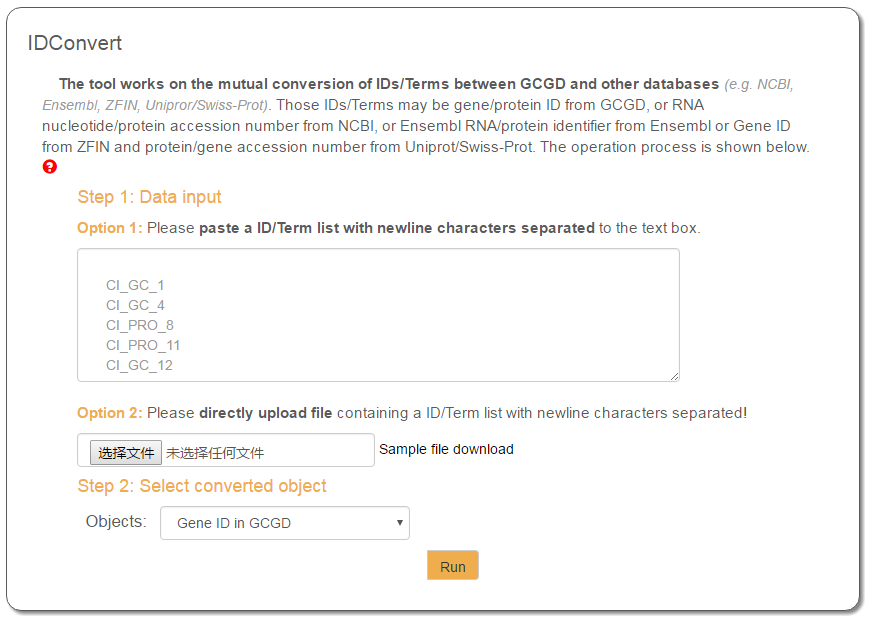Image resolution: width=870 pixels, height=619 pixels.
Task: Open the Objects dropdown showing Gene ID in GCGD
Action: coord(284,523)
